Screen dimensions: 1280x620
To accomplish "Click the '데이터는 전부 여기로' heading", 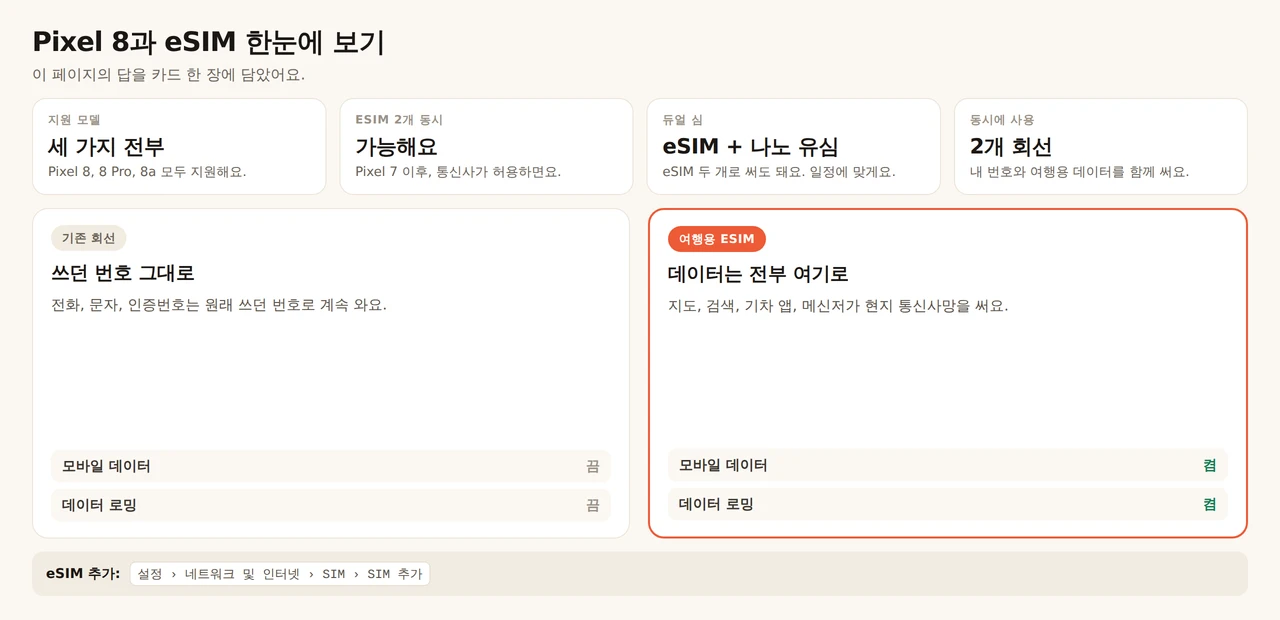I will tap(758, 274).
